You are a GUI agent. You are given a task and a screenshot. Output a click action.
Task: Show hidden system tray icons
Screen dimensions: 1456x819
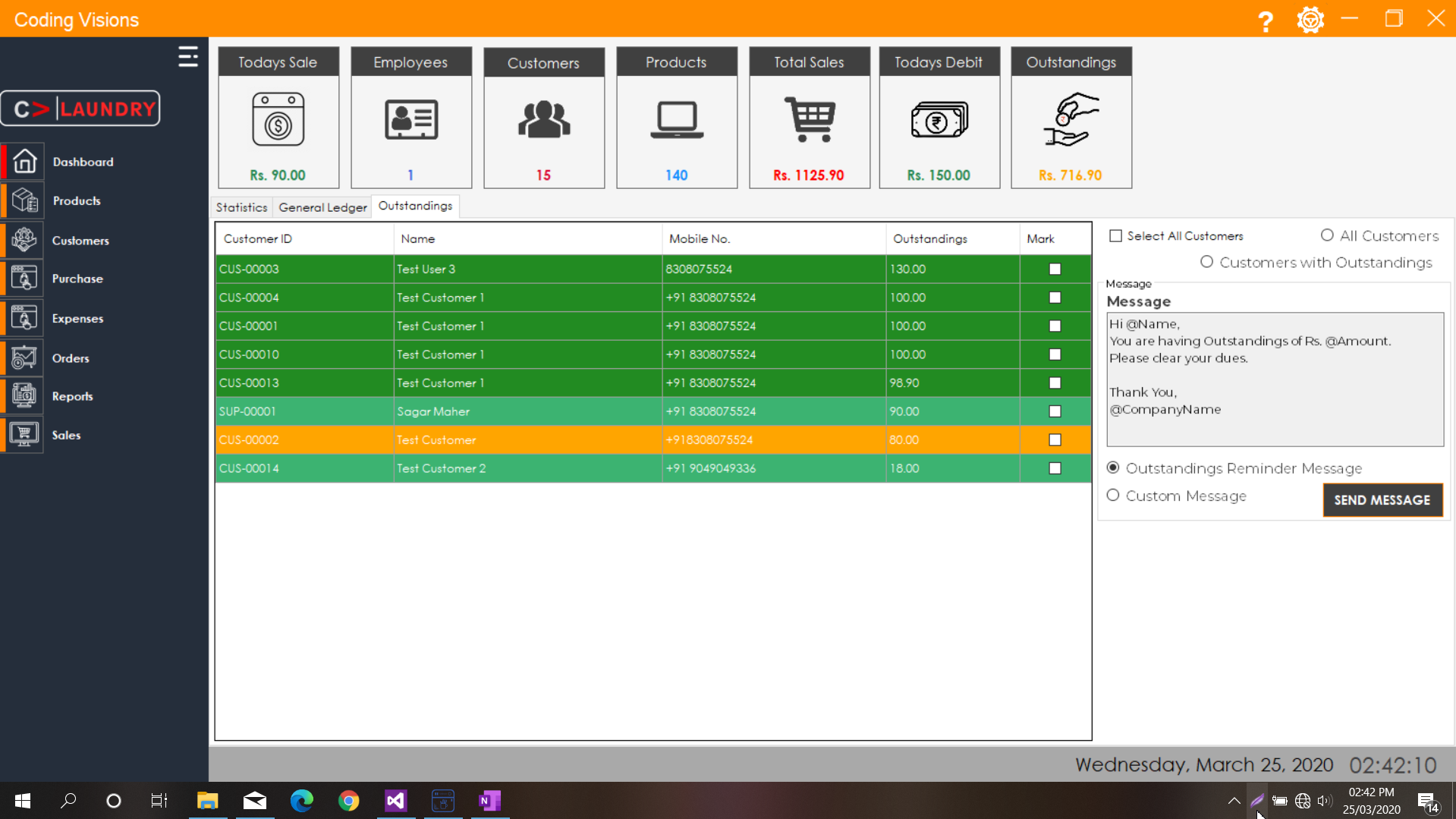click(x=1234, y=801)
